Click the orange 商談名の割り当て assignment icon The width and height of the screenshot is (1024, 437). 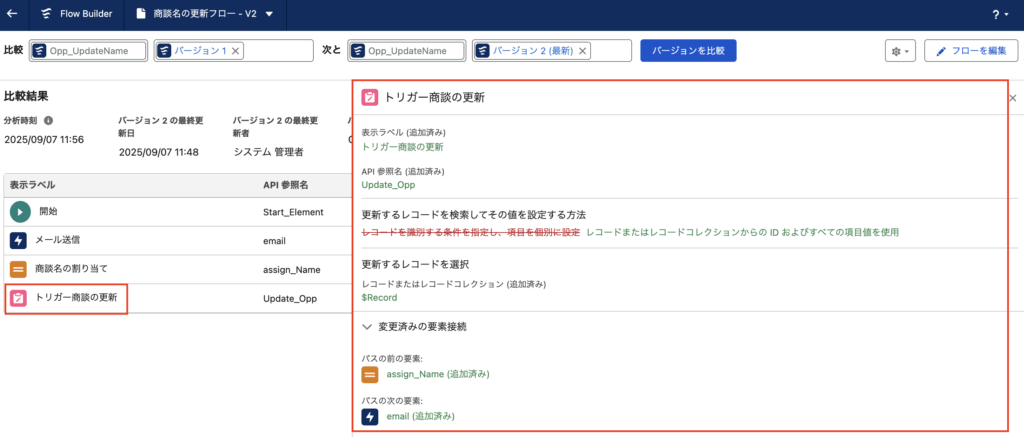[x=19, y=269]
